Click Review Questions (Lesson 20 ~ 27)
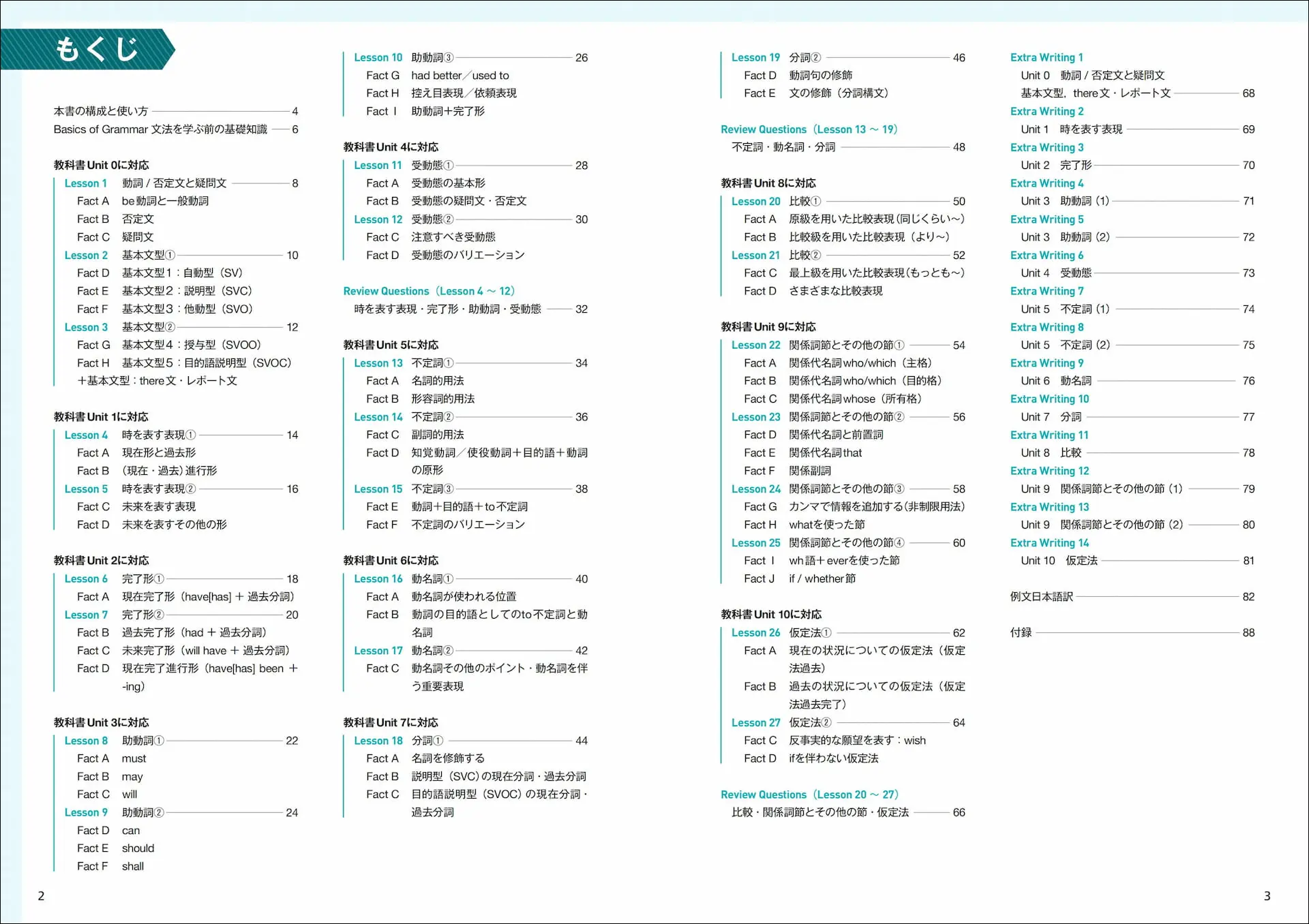 (809, 795)
